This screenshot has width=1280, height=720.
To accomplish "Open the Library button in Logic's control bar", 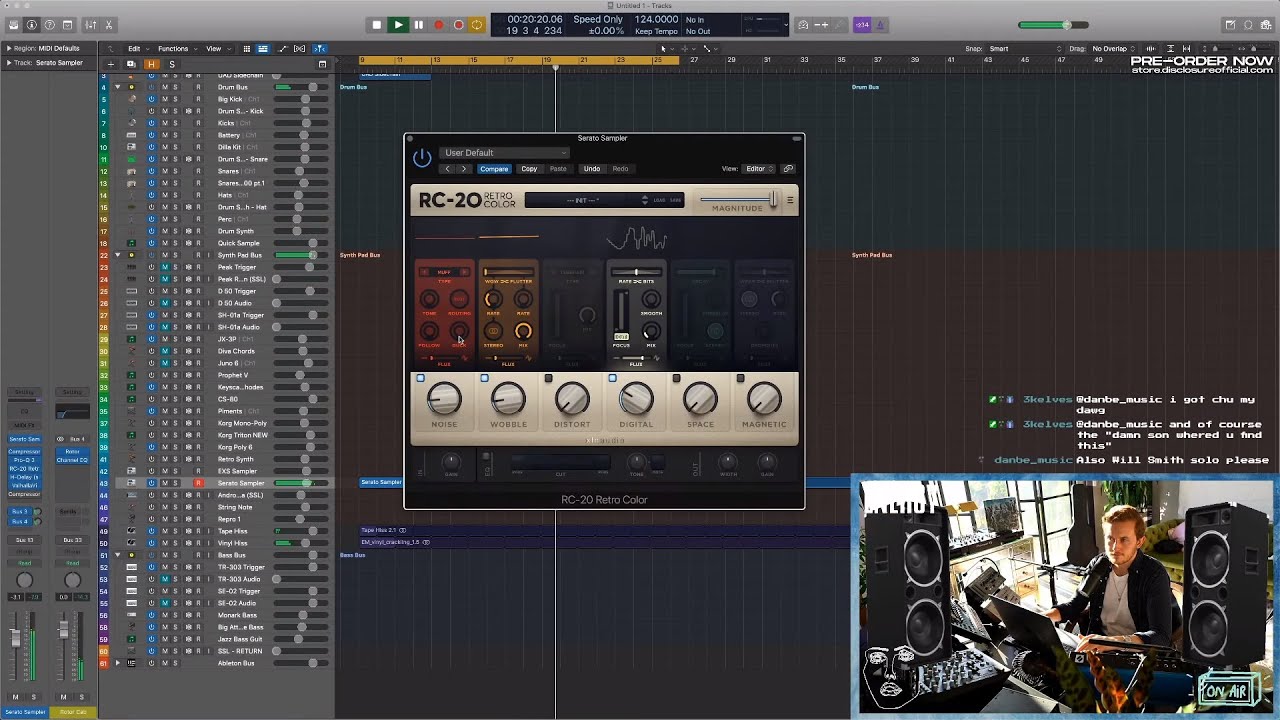I will pos(13,25).
